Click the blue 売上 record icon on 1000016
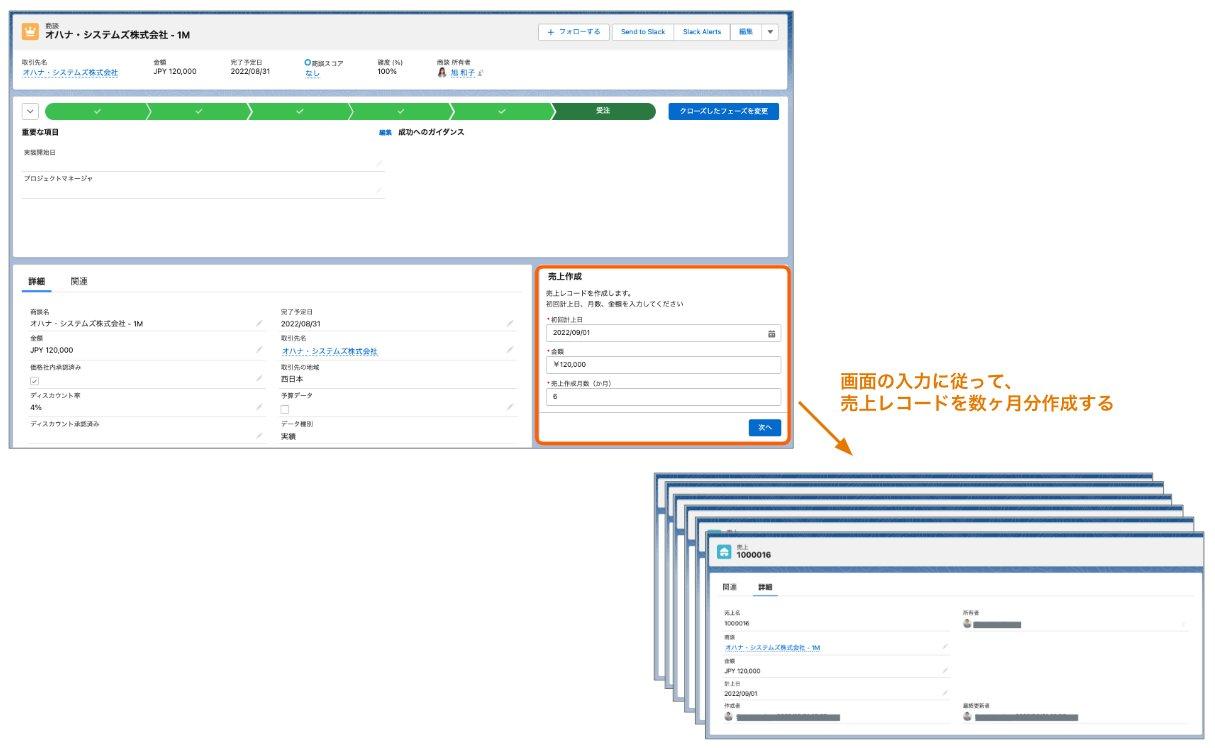Image resolution: width=1215 pixels, height=748 pixels. (x=725, y=551)
